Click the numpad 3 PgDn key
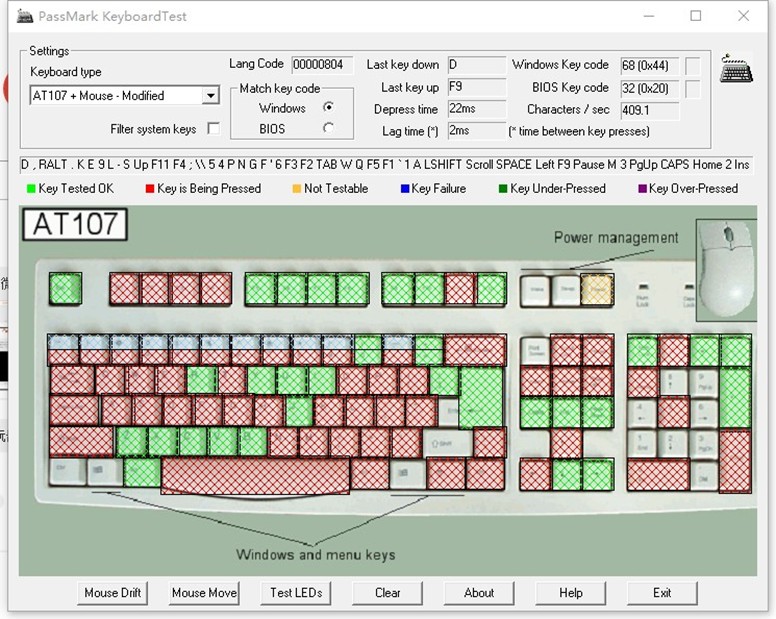 [x=703, y=443]
